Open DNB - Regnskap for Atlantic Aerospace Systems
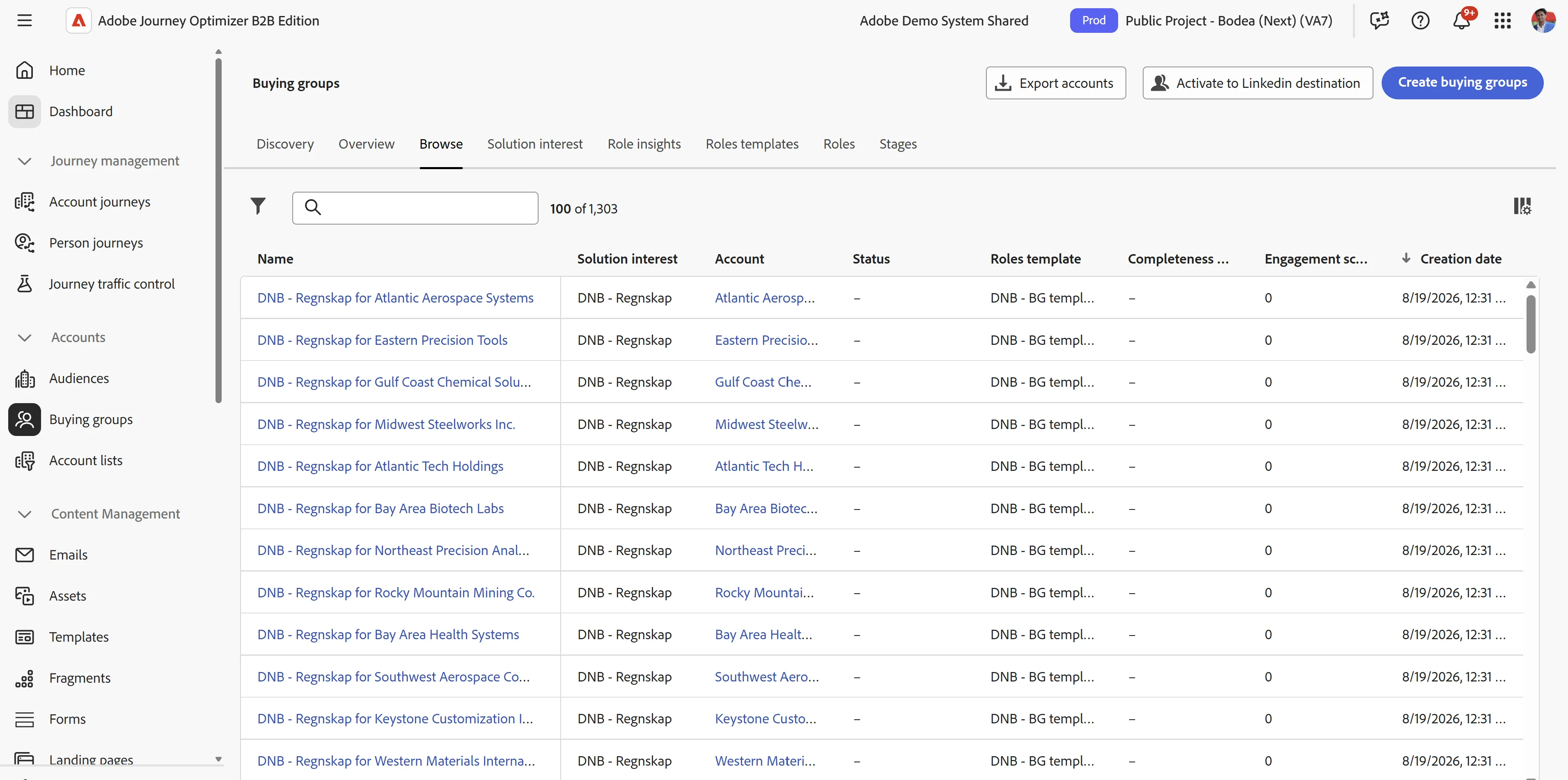This screenshot has height=780, width=1568. 395,298
